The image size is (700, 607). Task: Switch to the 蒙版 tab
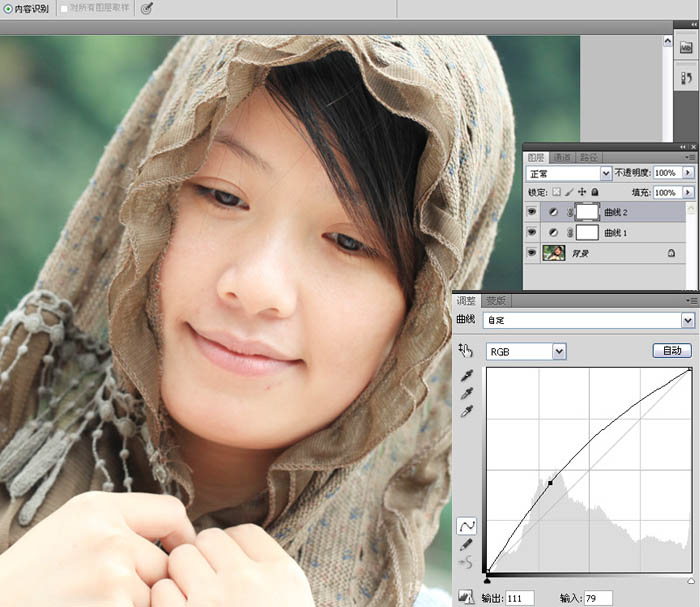[496, 301]
